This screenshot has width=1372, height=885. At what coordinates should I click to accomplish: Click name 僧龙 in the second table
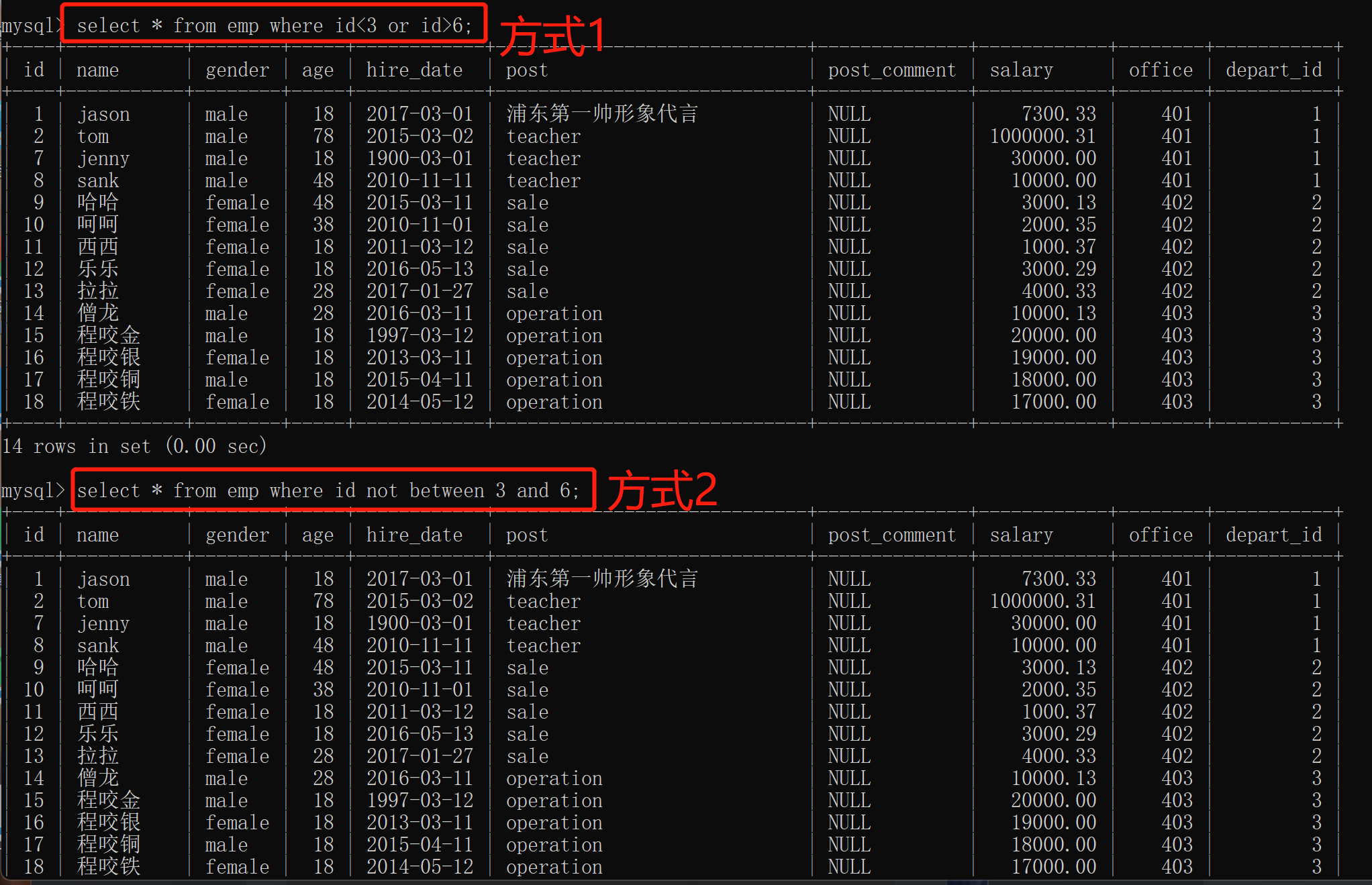click(98, 778)
